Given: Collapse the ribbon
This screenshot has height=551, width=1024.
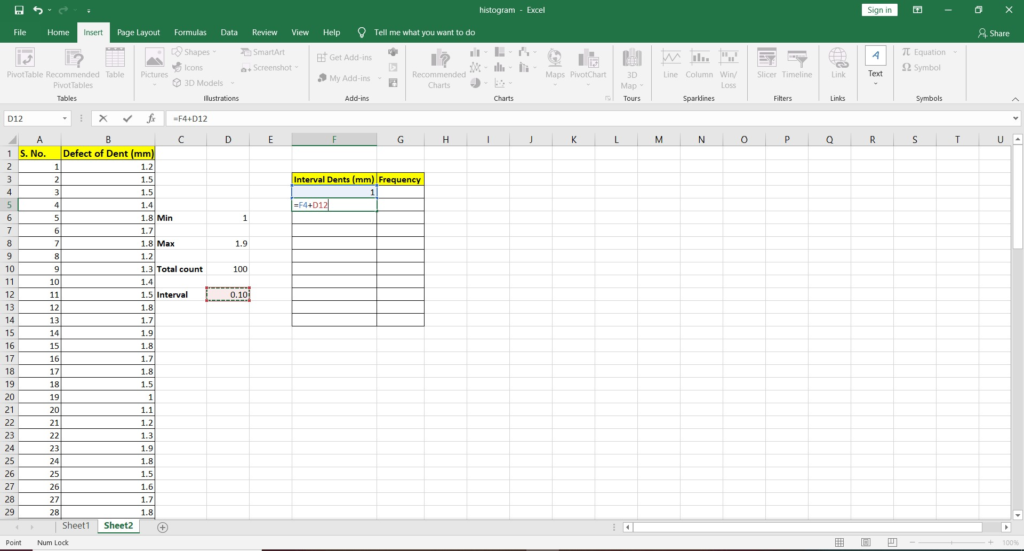Looking at the screenshot, I should (x=1016, y=99).
